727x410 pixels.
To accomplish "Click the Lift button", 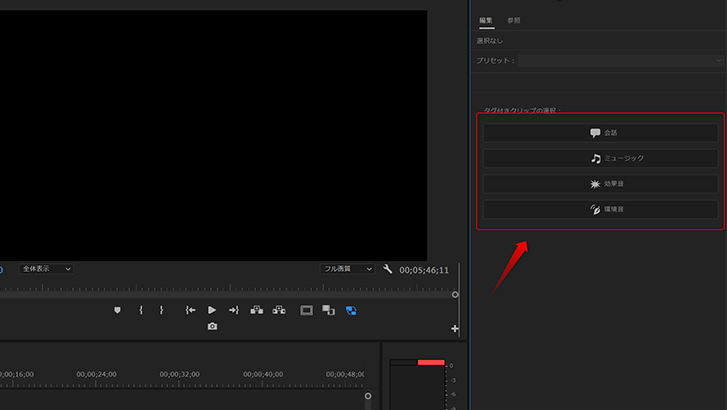I will tap(256, 310).
